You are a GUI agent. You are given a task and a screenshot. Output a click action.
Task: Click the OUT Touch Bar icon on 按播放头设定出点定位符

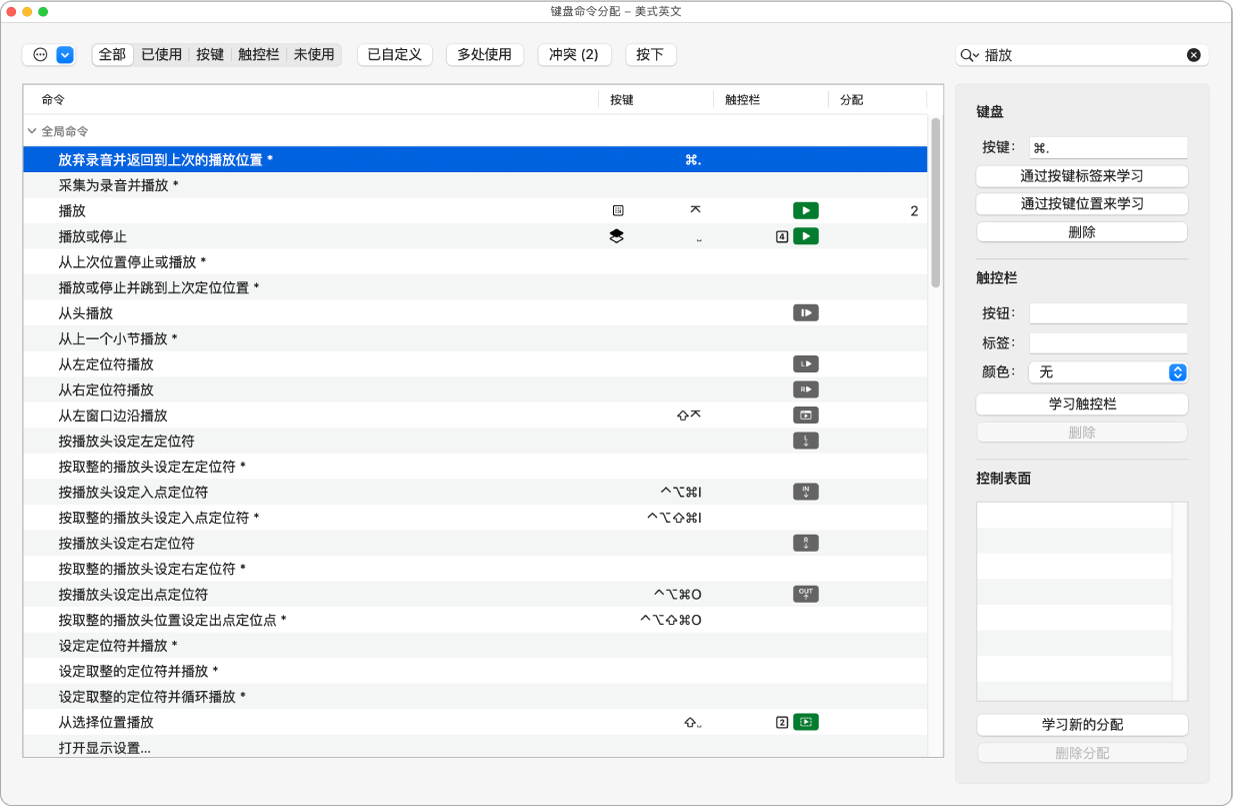point(806,593)
